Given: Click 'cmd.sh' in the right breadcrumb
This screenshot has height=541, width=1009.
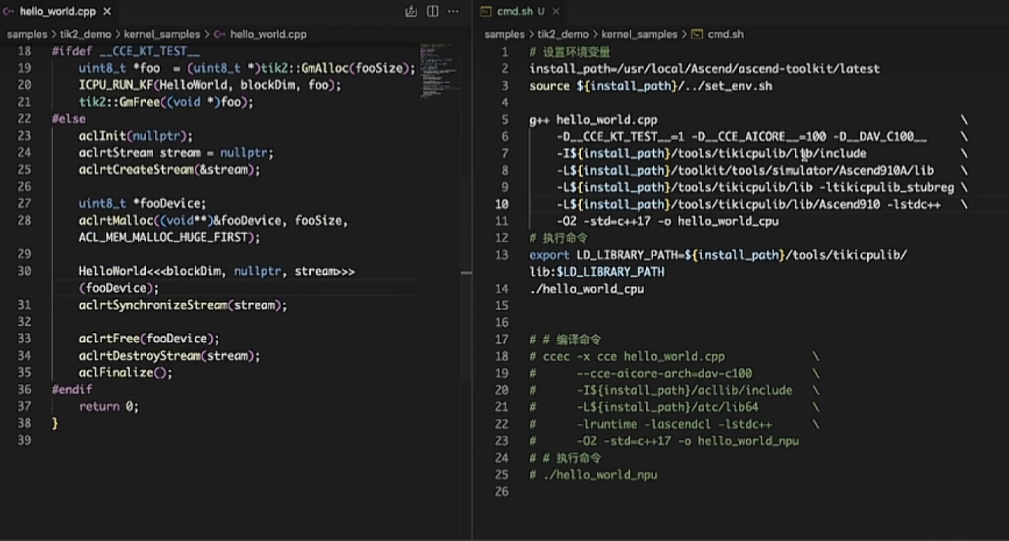Looking at the screenshot, I should [725, 34].
